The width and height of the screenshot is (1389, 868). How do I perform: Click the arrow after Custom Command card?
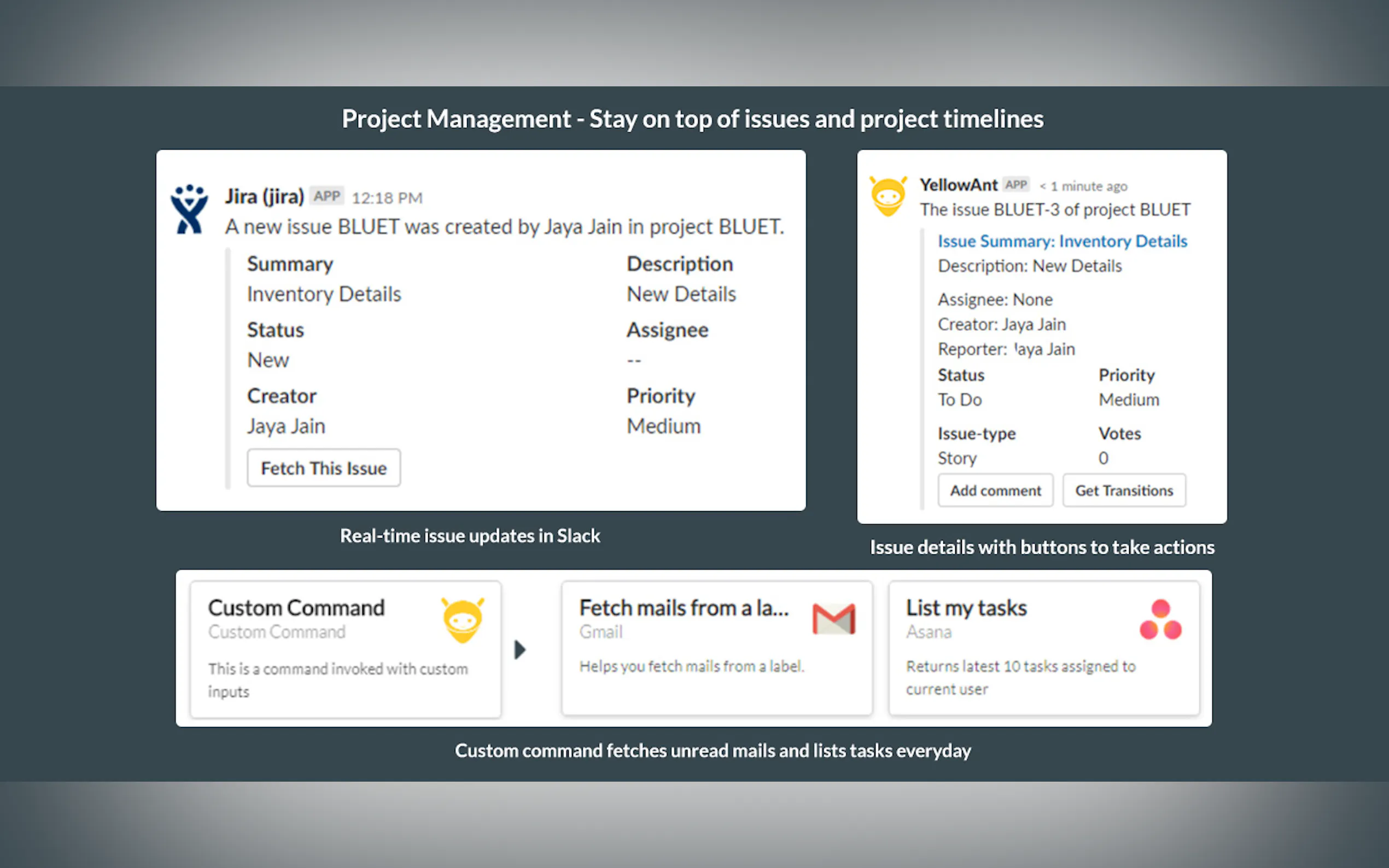coord(520,649)
